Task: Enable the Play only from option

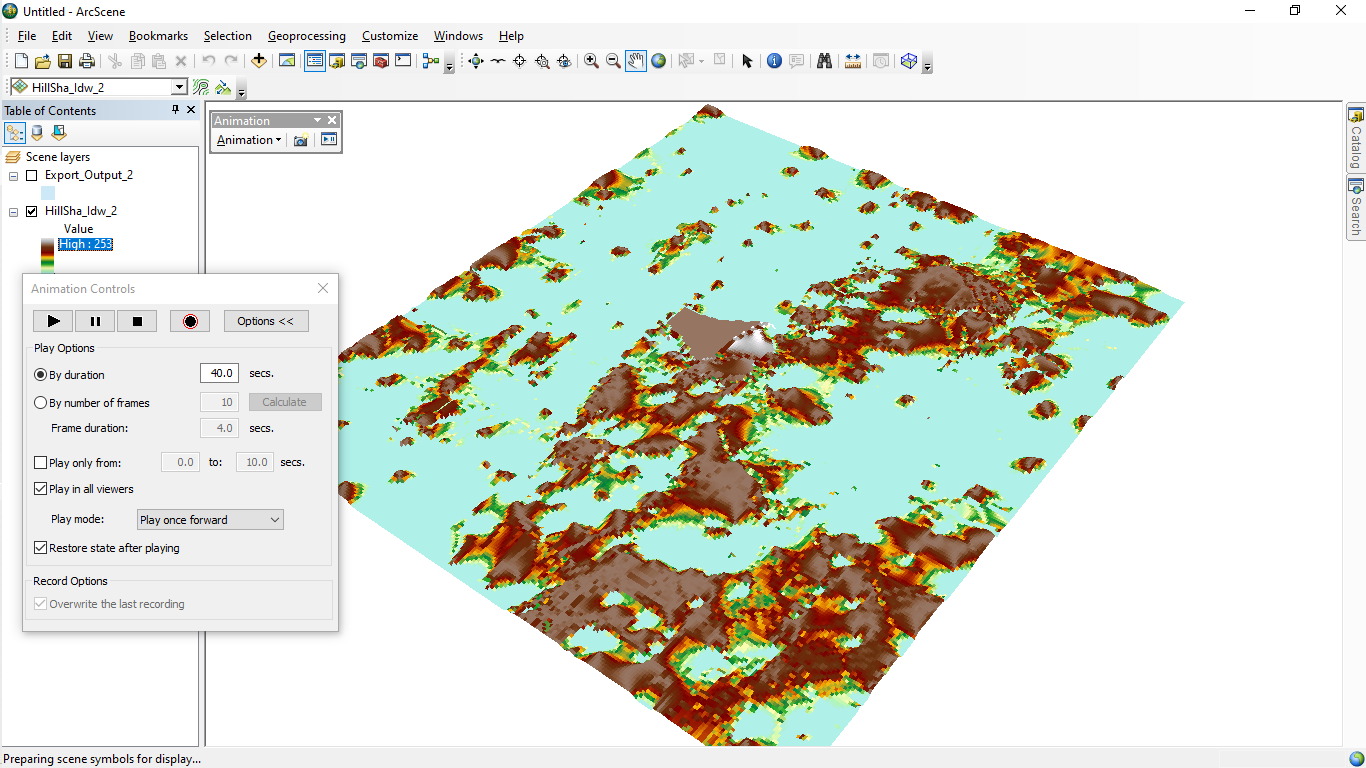Action: click(40, 462)
